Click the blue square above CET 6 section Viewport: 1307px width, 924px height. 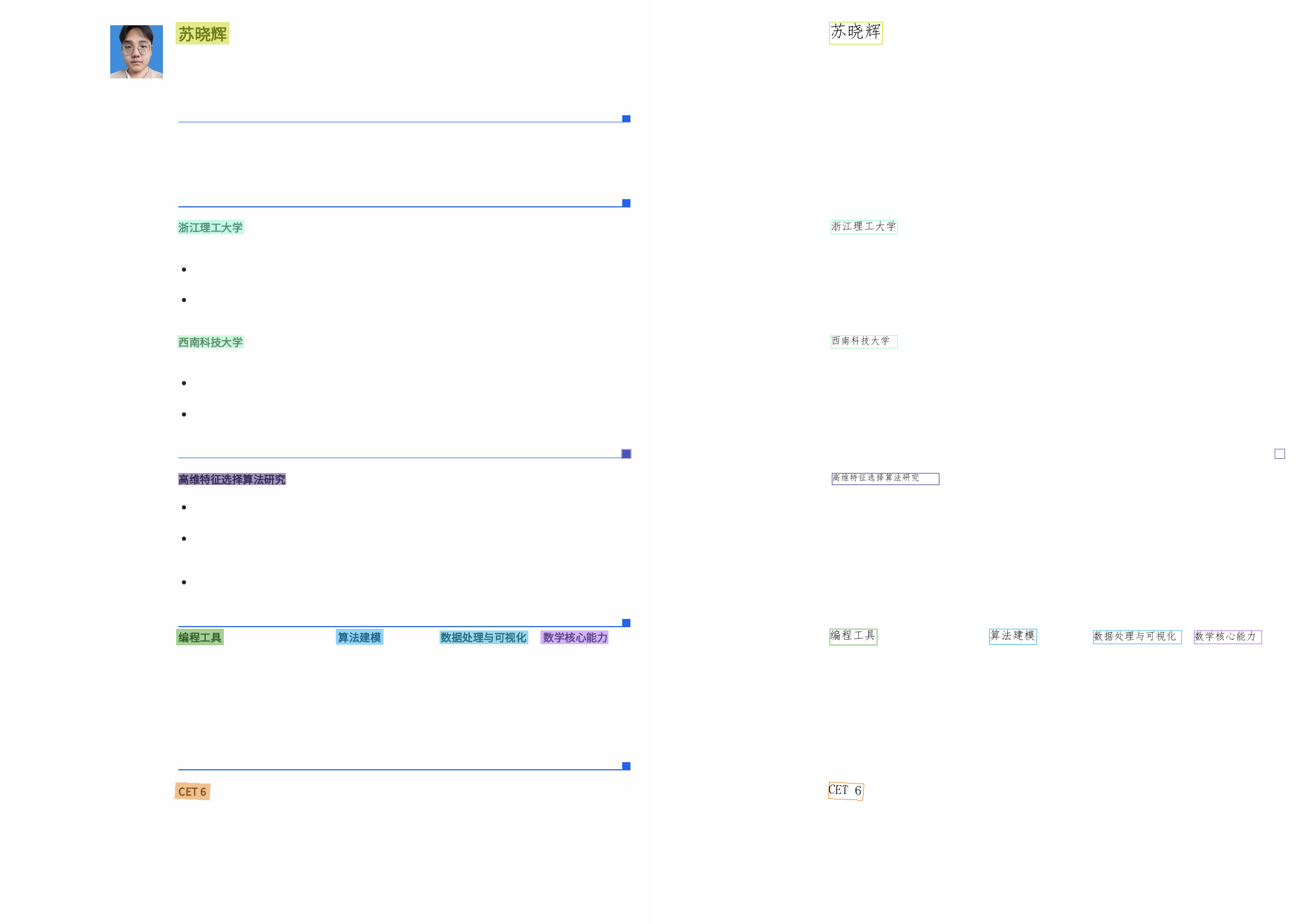coord(626,766)
